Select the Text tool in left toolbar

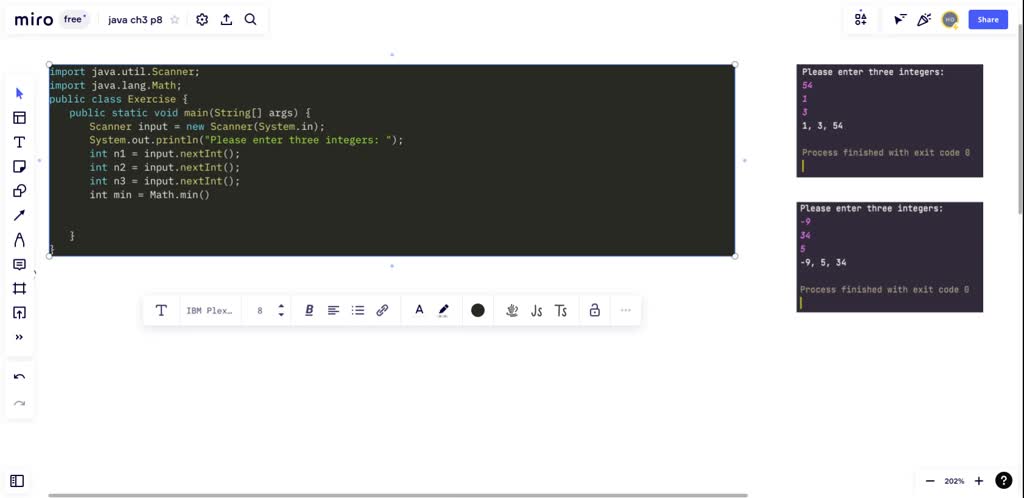19,142
